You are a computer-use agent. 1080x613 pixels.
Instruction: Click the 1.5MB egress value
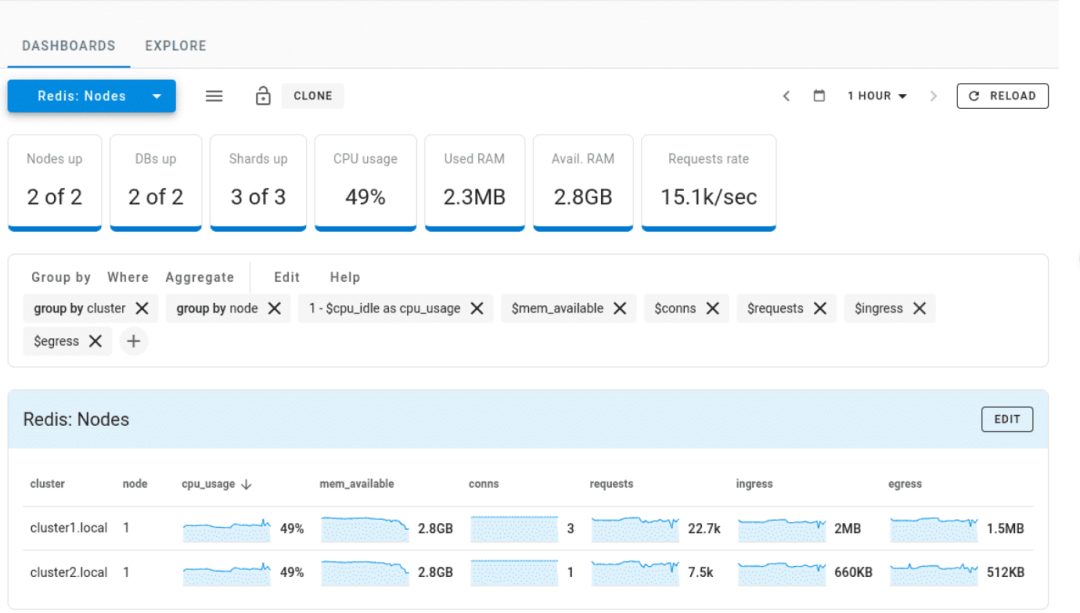point(1006,529)
